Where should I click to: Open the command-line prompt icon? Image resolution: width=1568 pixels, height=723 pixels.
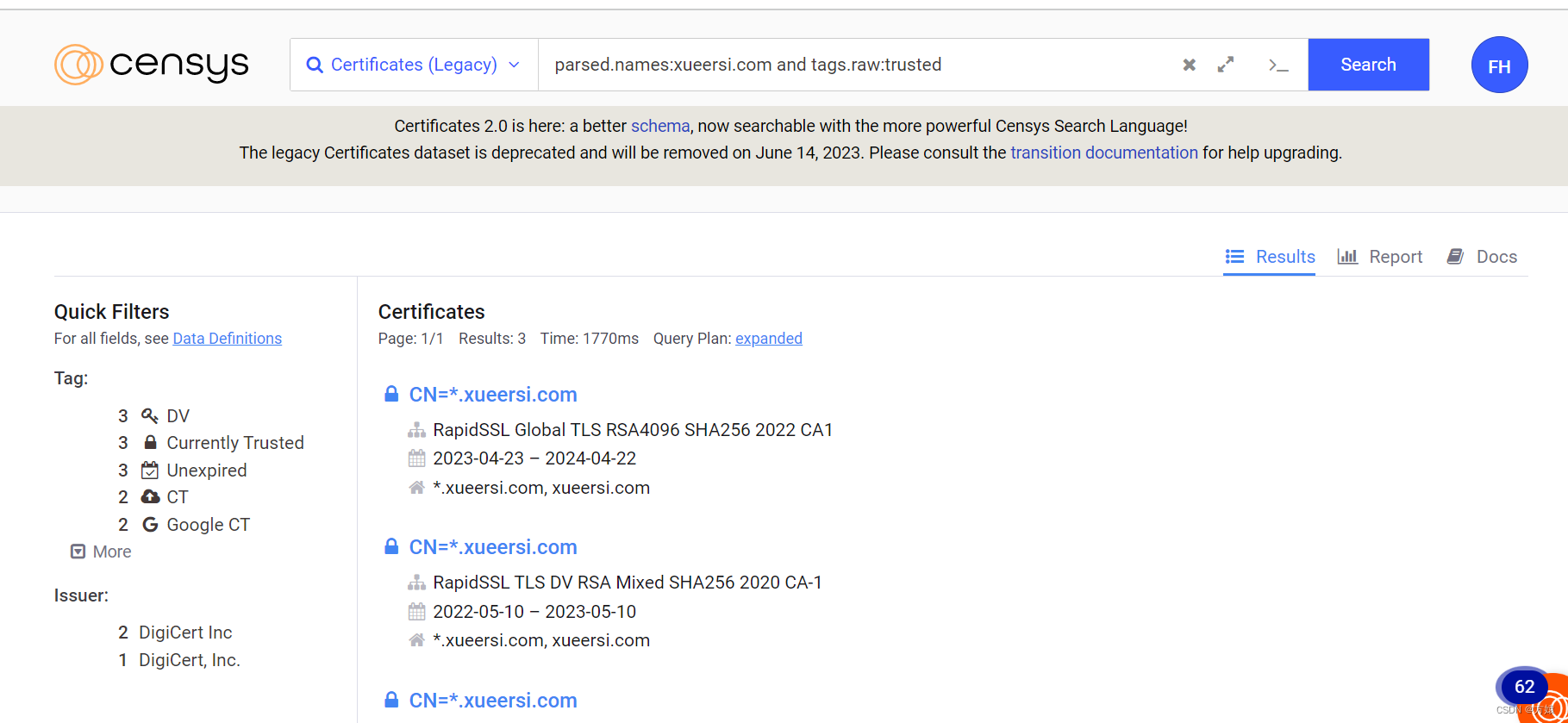tap(1278, 65)
